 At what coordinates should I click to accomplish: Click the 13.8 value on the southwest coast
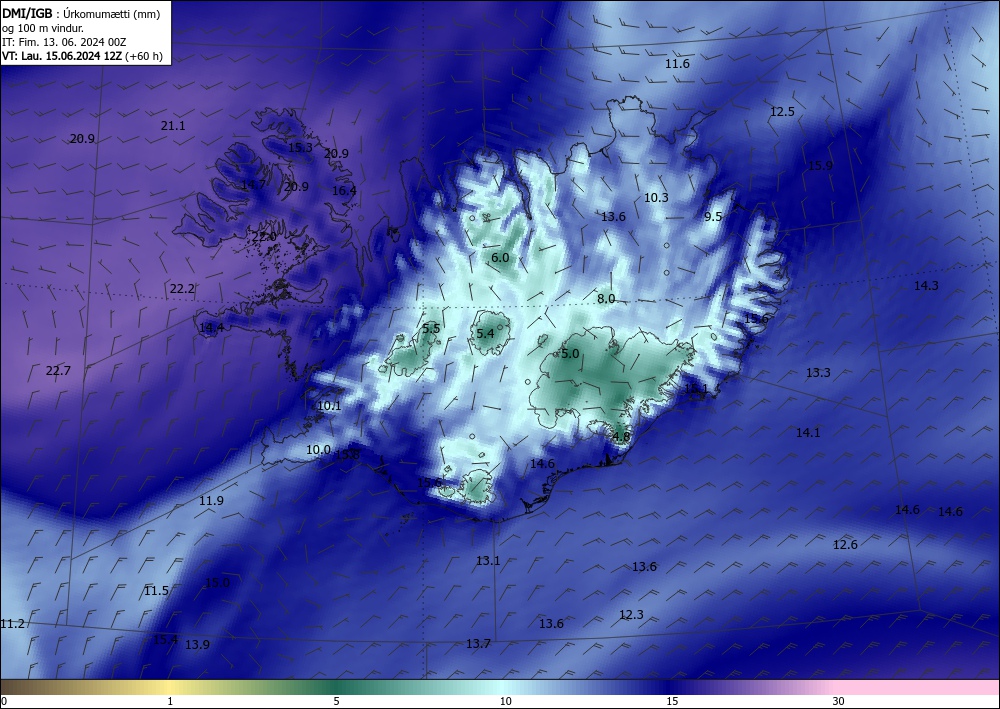coord(347,455)
